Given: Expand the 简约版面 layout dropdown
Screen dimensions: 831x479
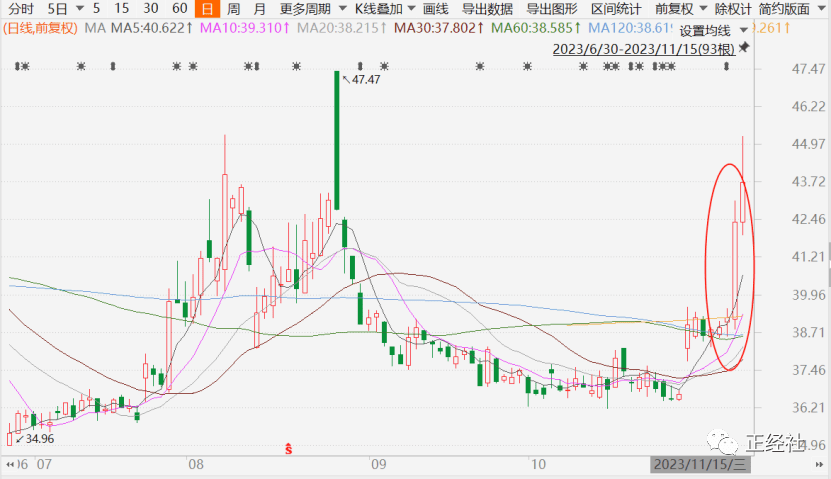Looking at the screenshot, I should tap(797, 9).
